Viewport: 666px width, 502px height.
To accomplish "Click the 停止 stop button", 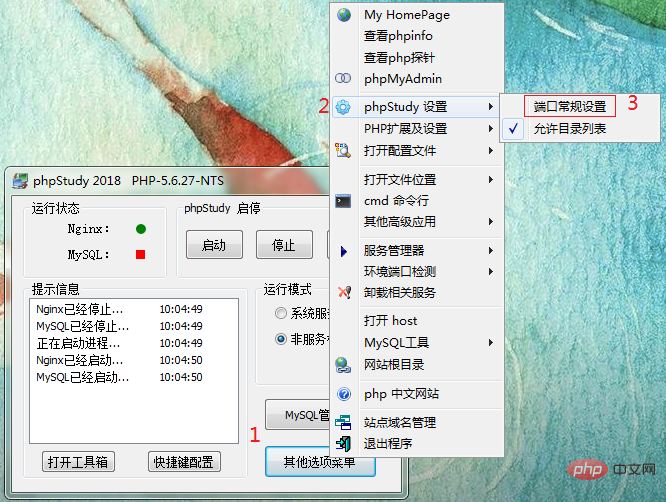I will coord(284,245).
